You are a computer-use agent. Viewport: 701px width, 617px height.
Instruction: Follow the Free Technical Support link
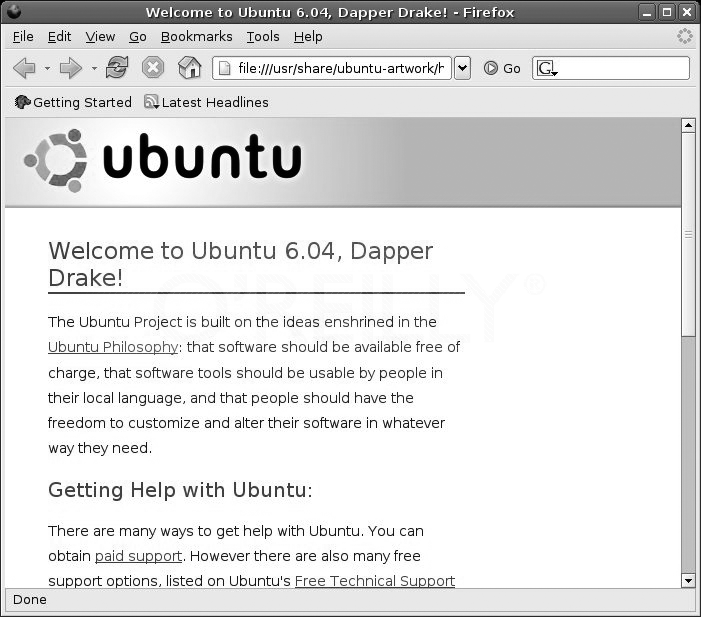(375, 581)
